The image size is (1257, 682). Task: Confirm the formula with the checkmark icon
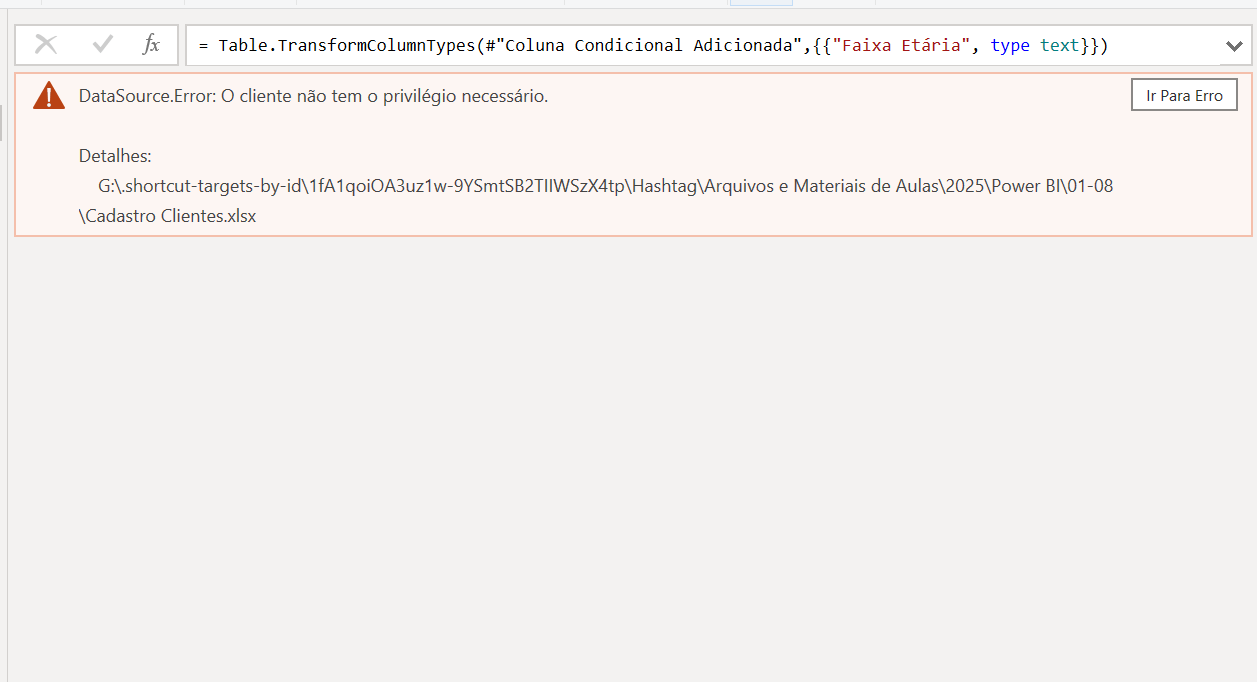102,45
